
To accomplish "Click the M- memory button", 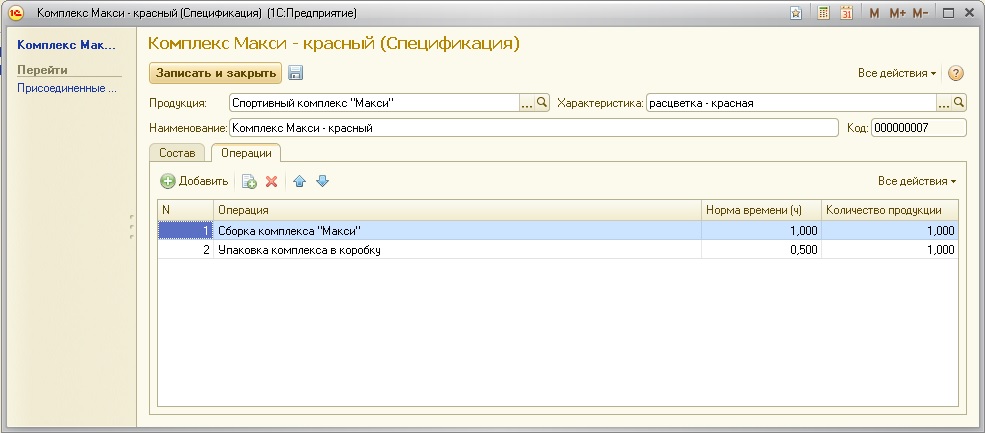I will [x=920, y=13].
